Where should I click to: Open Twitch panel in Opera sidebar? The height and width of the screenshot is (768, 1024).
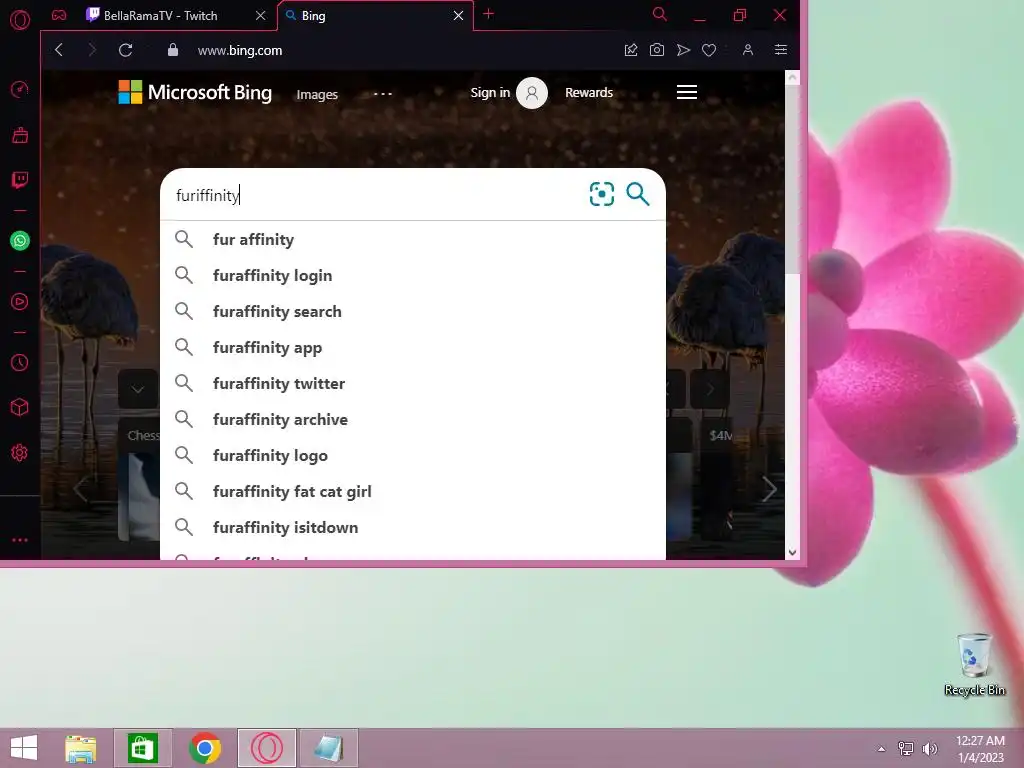pos(20,180)
